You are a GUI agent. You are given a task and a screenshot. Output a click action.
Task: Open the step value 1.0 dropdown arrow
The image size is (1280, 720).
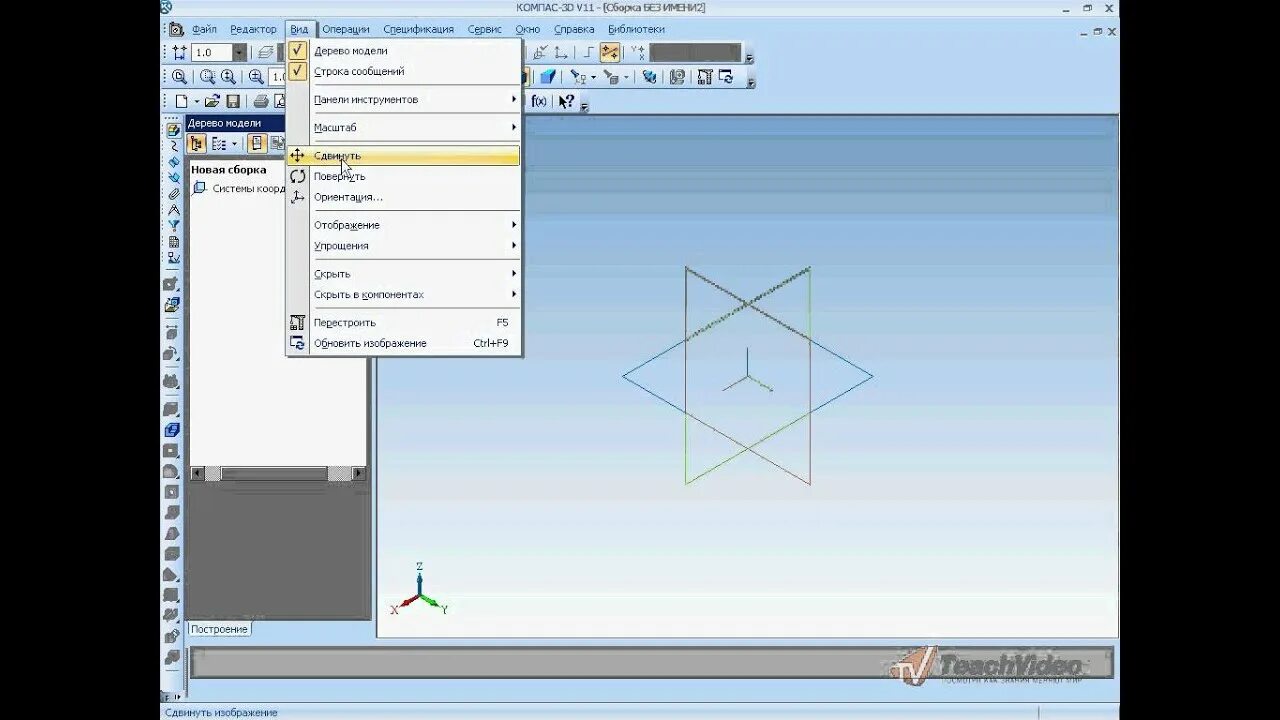tap(240, 52)
